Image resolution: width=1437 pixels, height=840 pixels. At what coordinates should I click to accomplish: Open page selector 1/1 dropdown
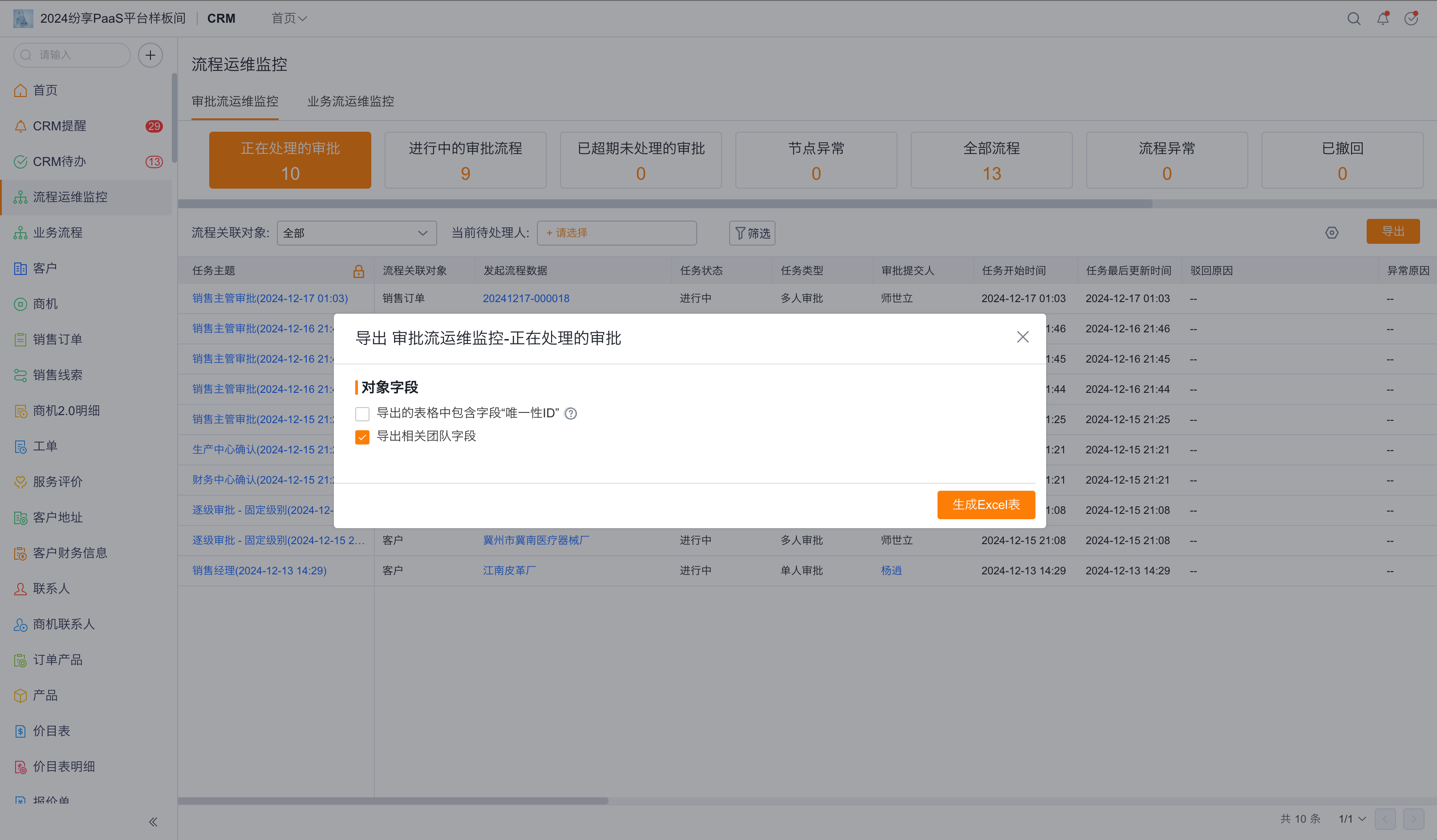(1352, 819)
